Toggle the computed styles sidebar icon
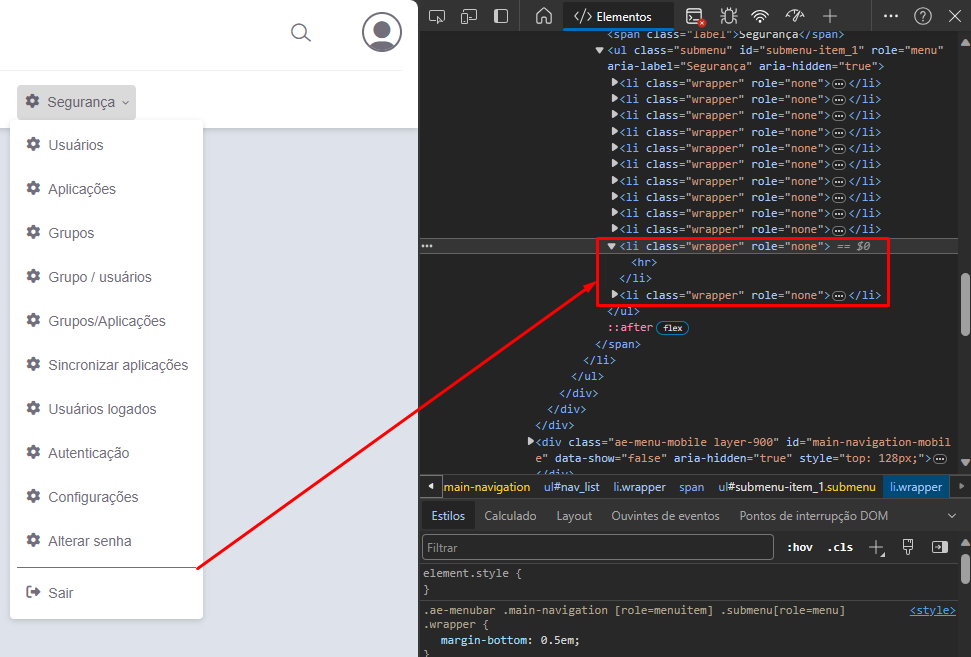971x657 pixels. pyautogui.click(x=939, y=547)
